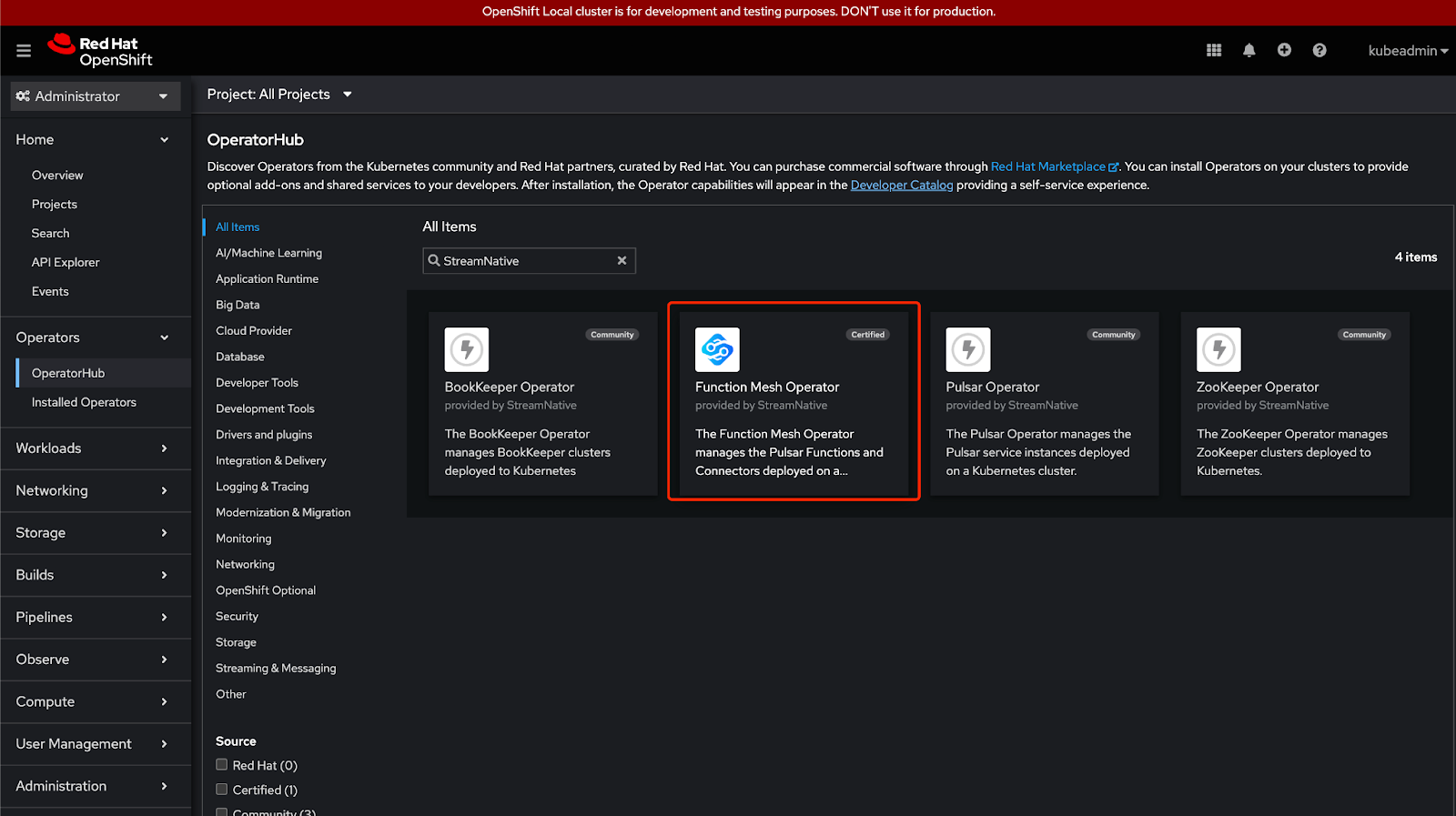This screenshot has height=816, width=1456.
Task: Open the application launcher grid icon
Action: click(x=1214, y=51)
